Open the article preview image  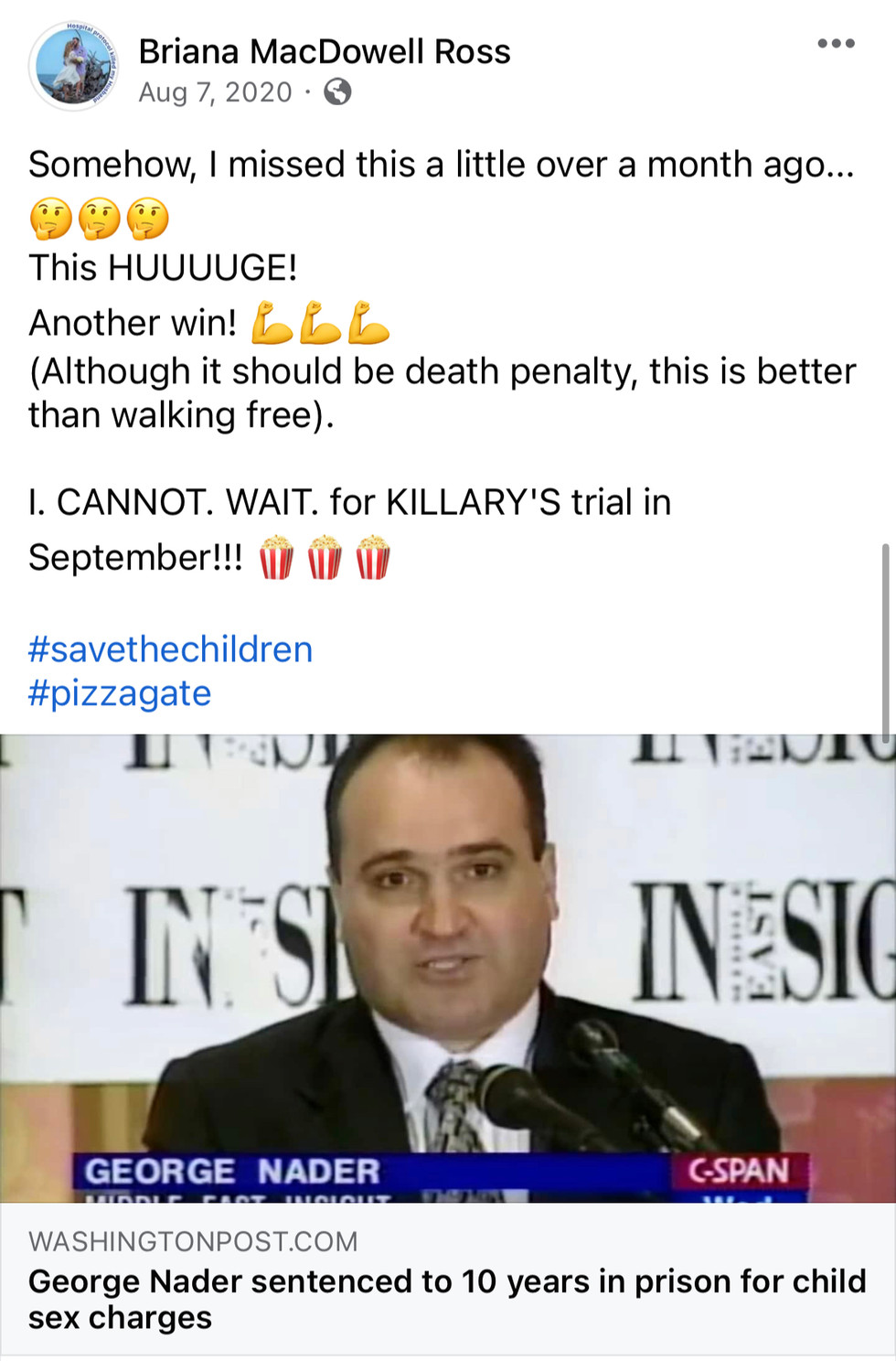448,968
